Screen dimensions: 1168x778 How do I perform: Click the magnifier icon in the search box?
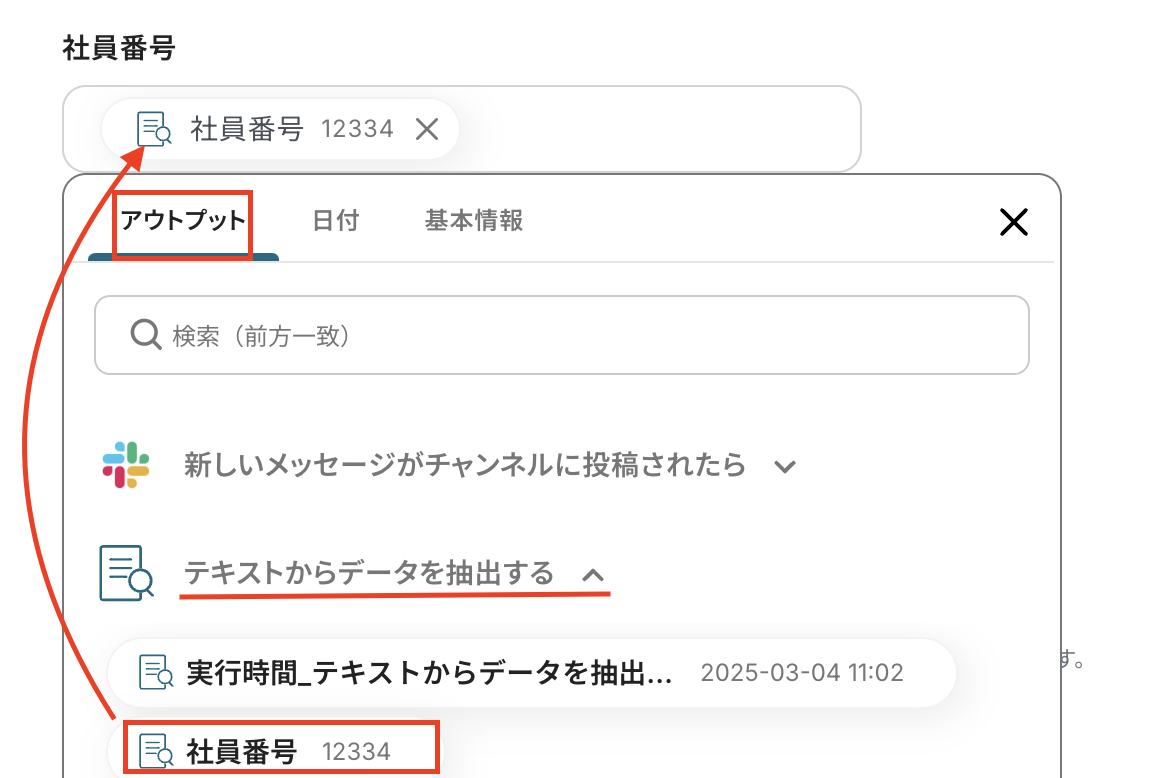(146, 335)
